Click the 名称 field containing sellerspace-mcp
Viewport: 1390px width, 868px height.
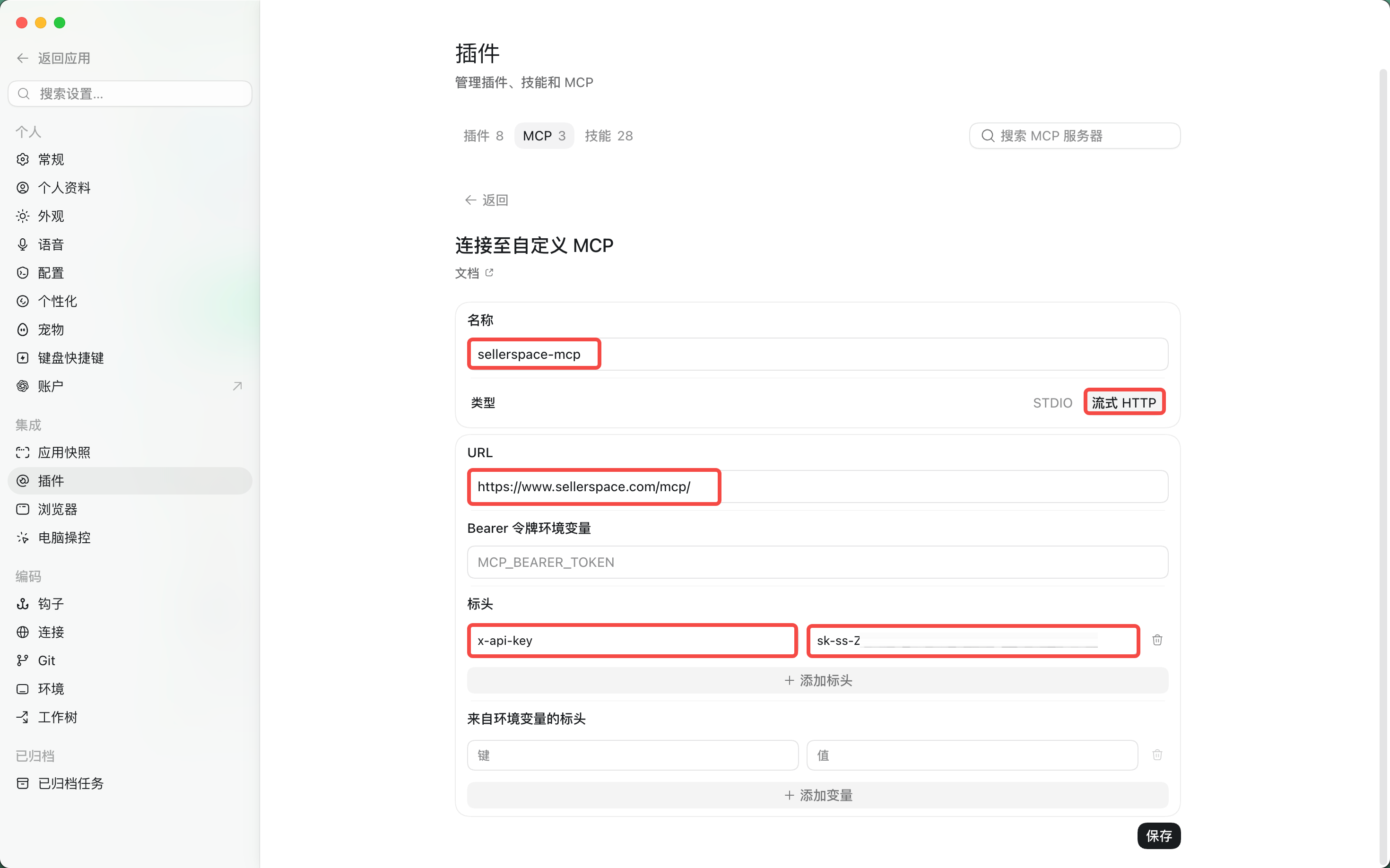click(817, 354)
